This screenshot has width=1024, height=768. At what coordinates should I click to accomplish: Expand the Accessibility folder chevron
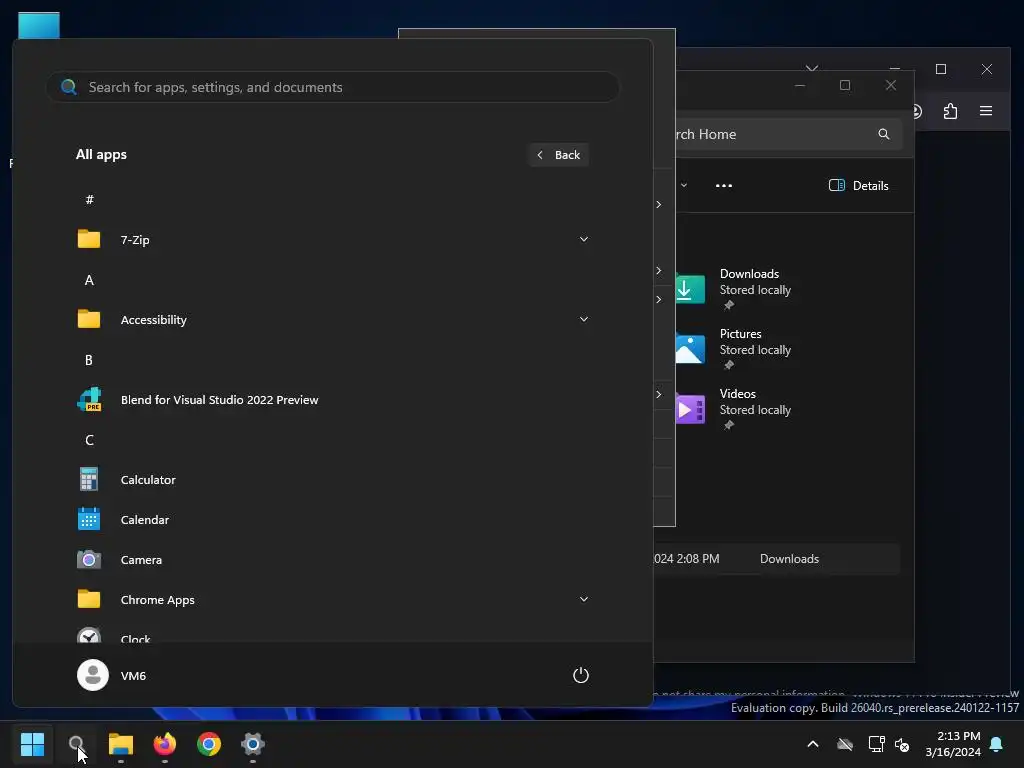click(584, 319)
